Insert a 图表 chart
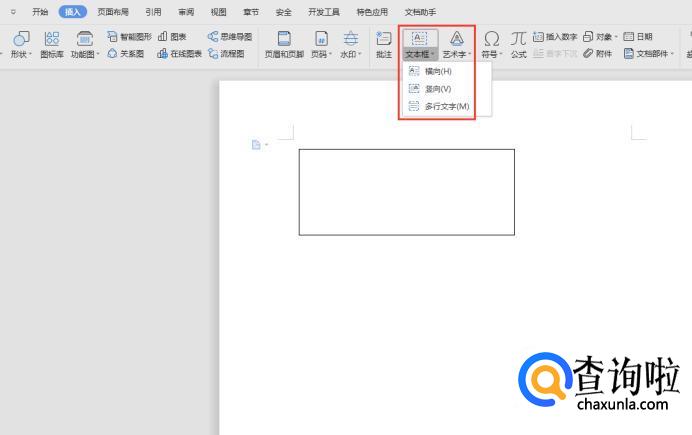Image resolution: width=692 pixels, height=435 pixels. pyautogui.click(x=172, y=37)
